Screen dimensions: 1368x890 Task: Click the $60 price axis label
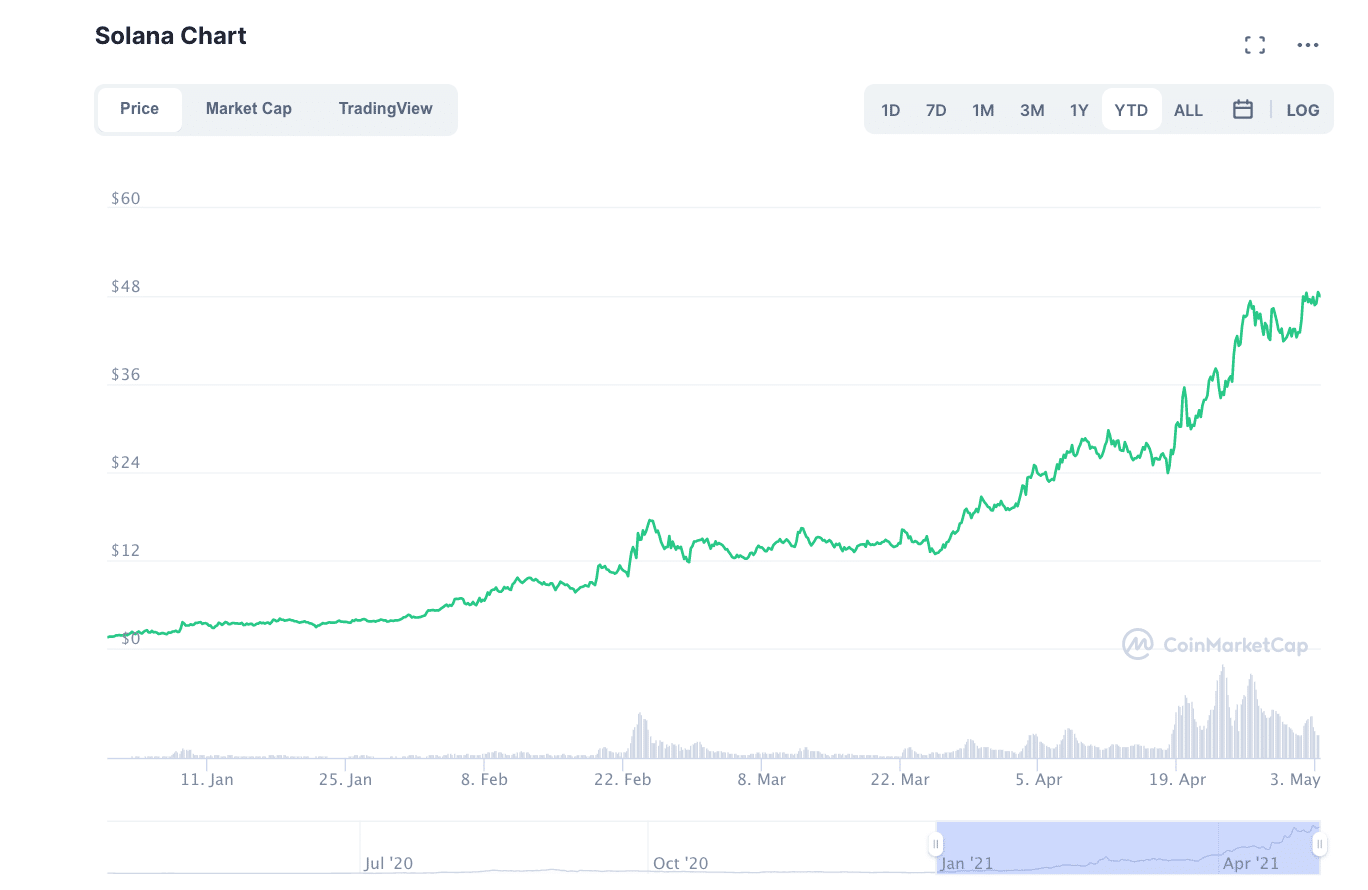pyautogui.click(x=126, y=198)
